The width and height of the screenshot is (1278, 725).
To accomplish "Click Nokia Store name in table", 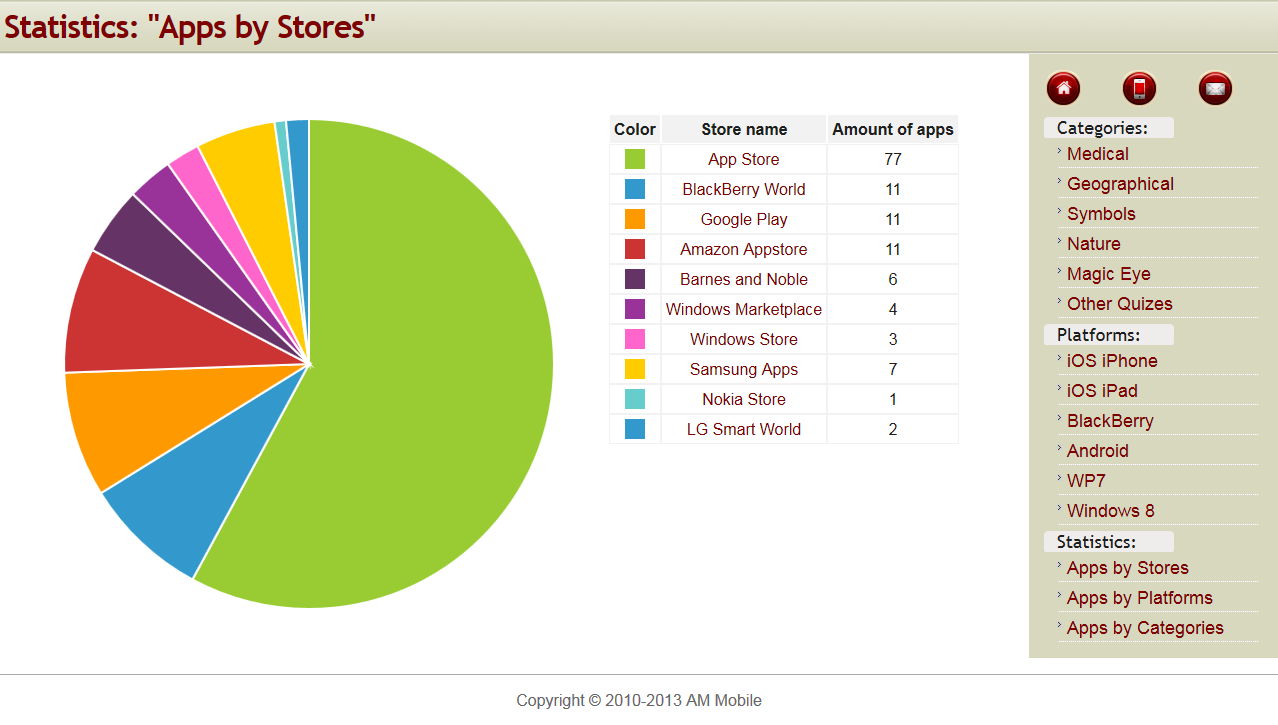I will (x=744, y=399).
